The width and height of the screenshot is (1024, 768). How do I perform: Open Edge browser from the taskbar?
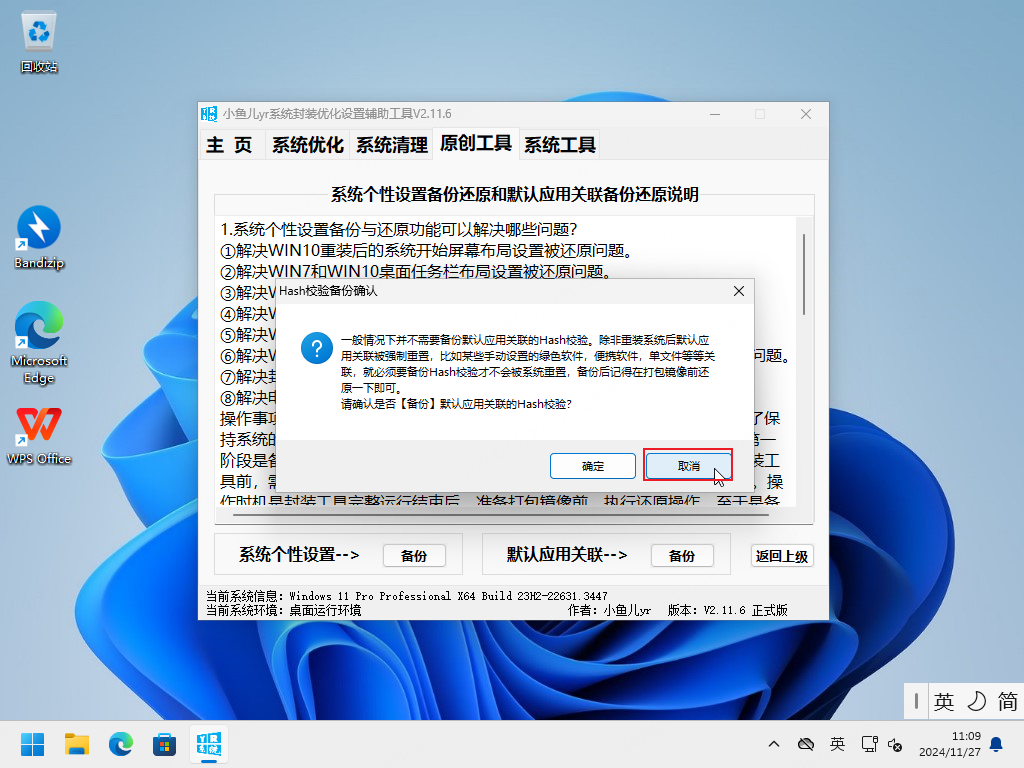(x=120, y=744)
